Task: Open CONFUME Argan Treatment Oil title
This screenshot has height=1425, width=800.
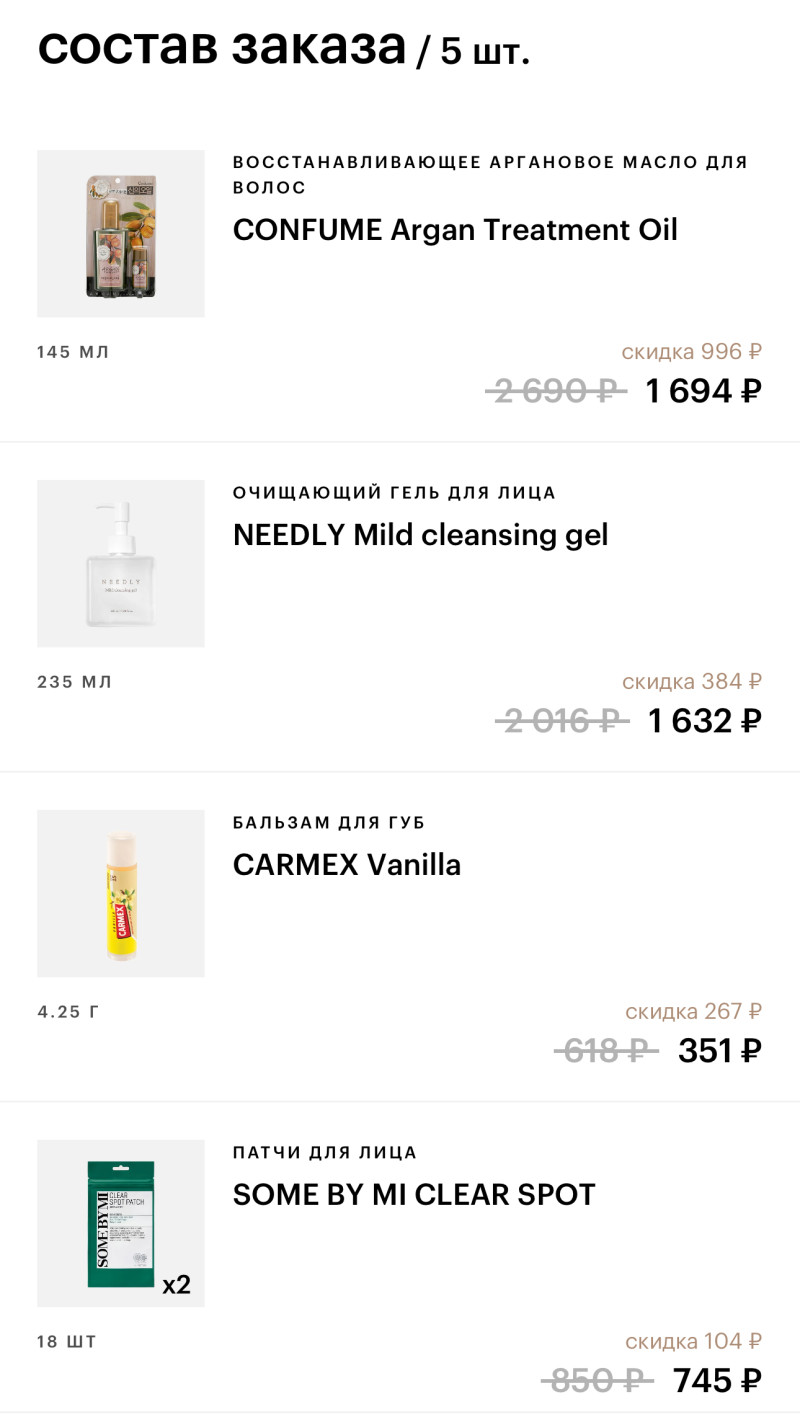Action: pyautogui.click(x=455, y=230)
